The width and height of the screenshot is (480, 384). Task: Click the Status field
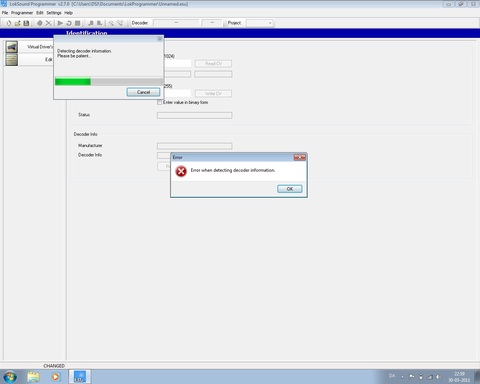(x=195, y=115)
